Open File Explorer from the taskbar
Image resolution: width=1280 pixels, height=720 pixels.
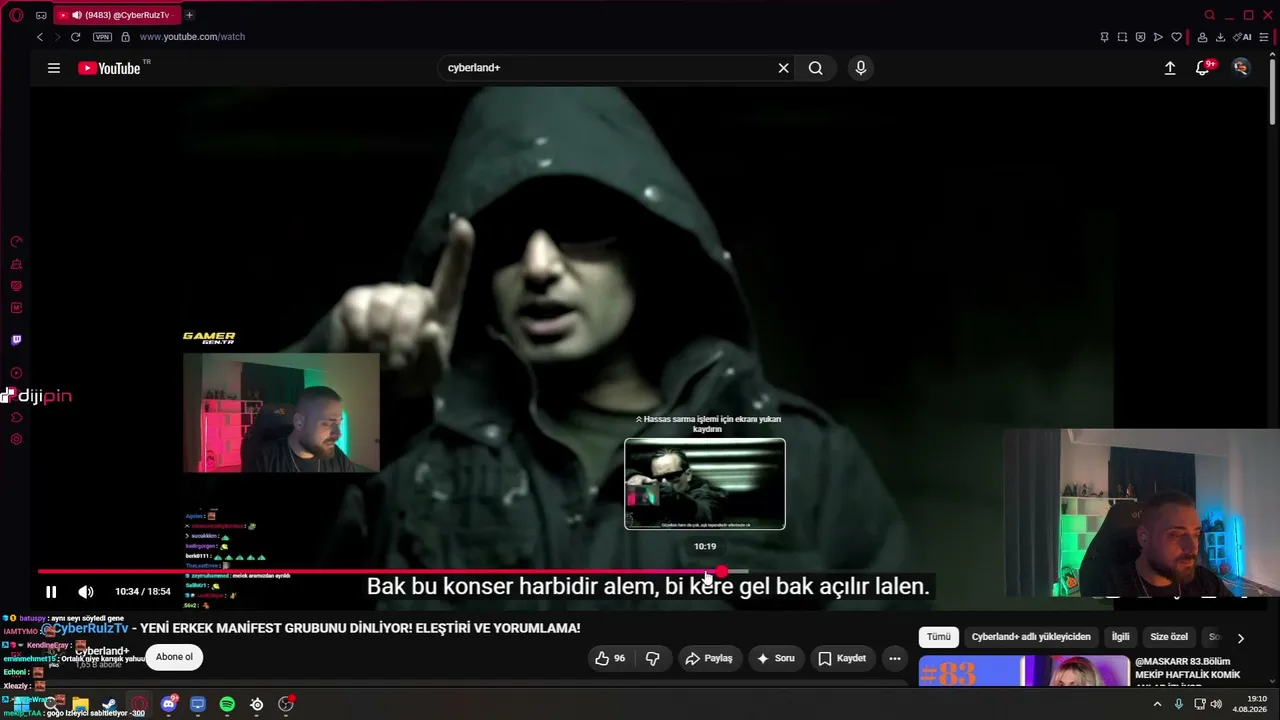(x=80, y=705)
